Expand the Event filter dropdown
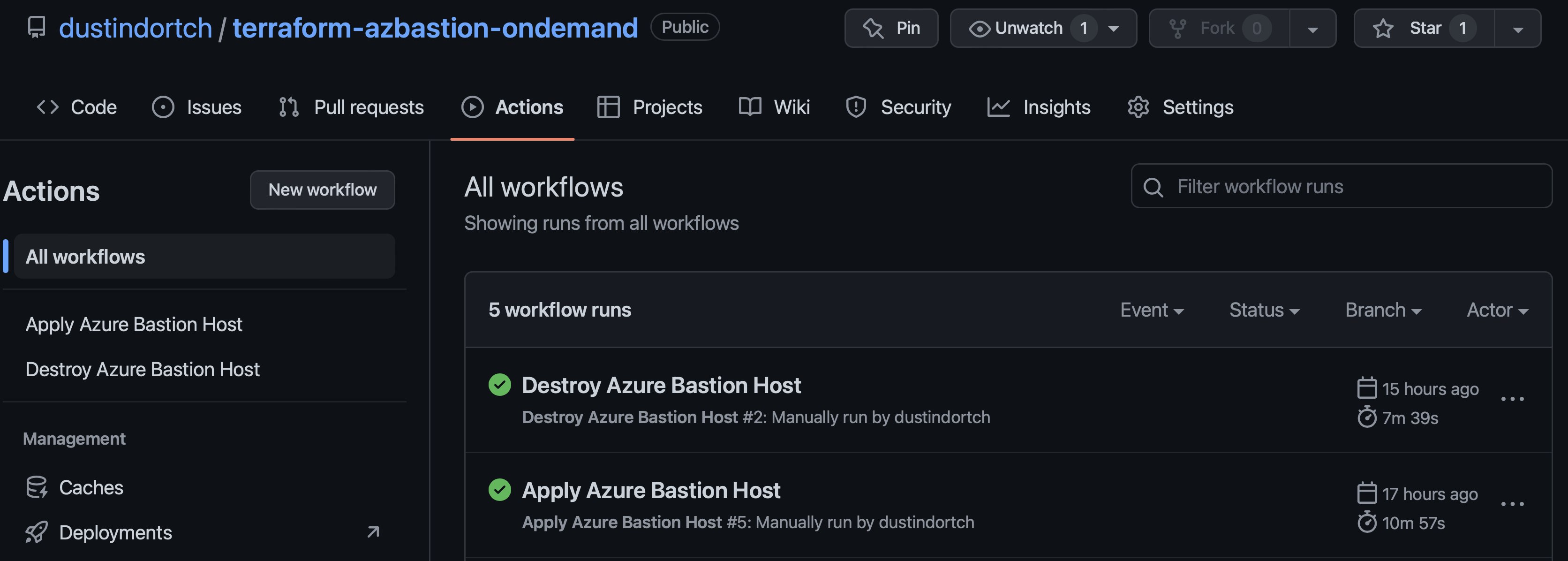The width and height of the screenshot is (1568, 561). (x=1151, y=310)
